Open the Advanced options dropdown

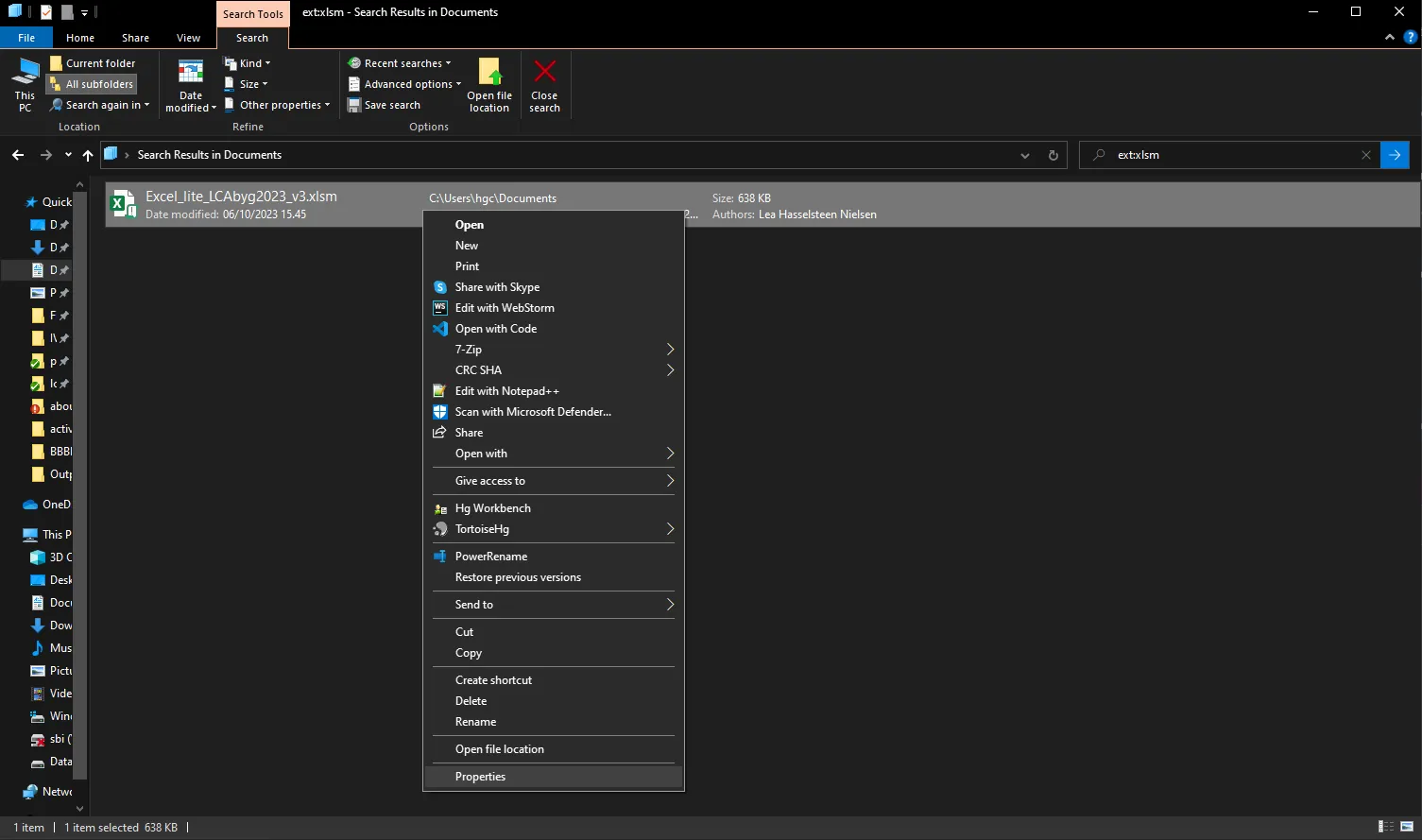tap(405, 84)
